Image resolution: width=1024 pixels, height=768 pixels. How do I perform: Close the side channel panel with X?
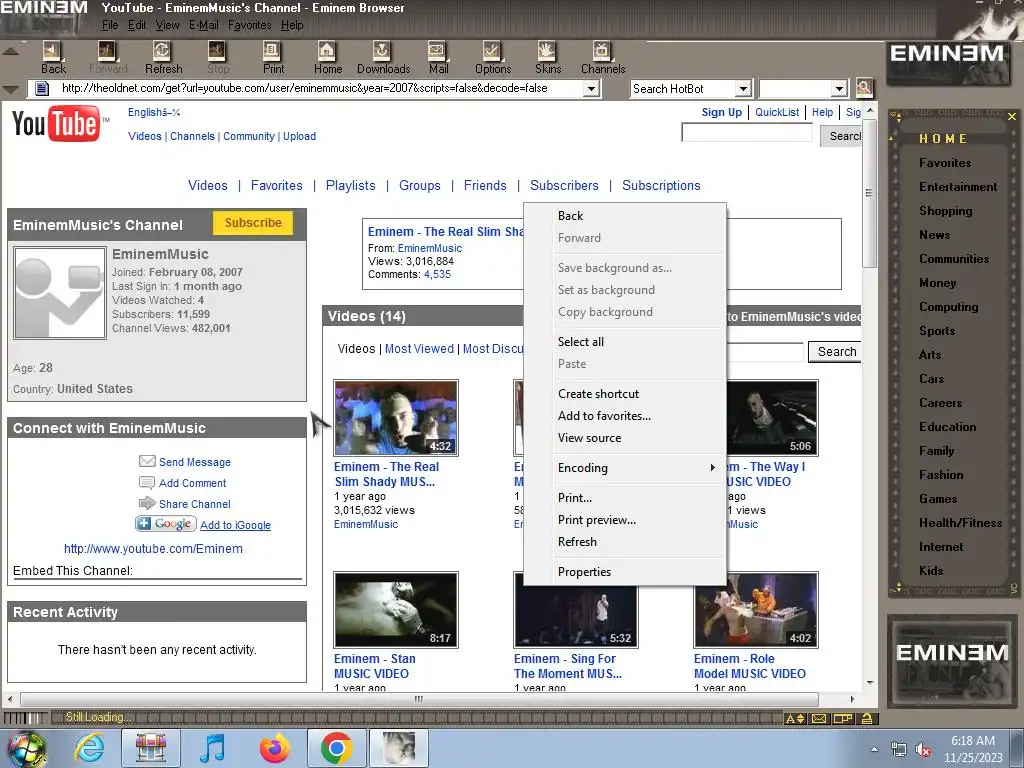point(1012,116)
